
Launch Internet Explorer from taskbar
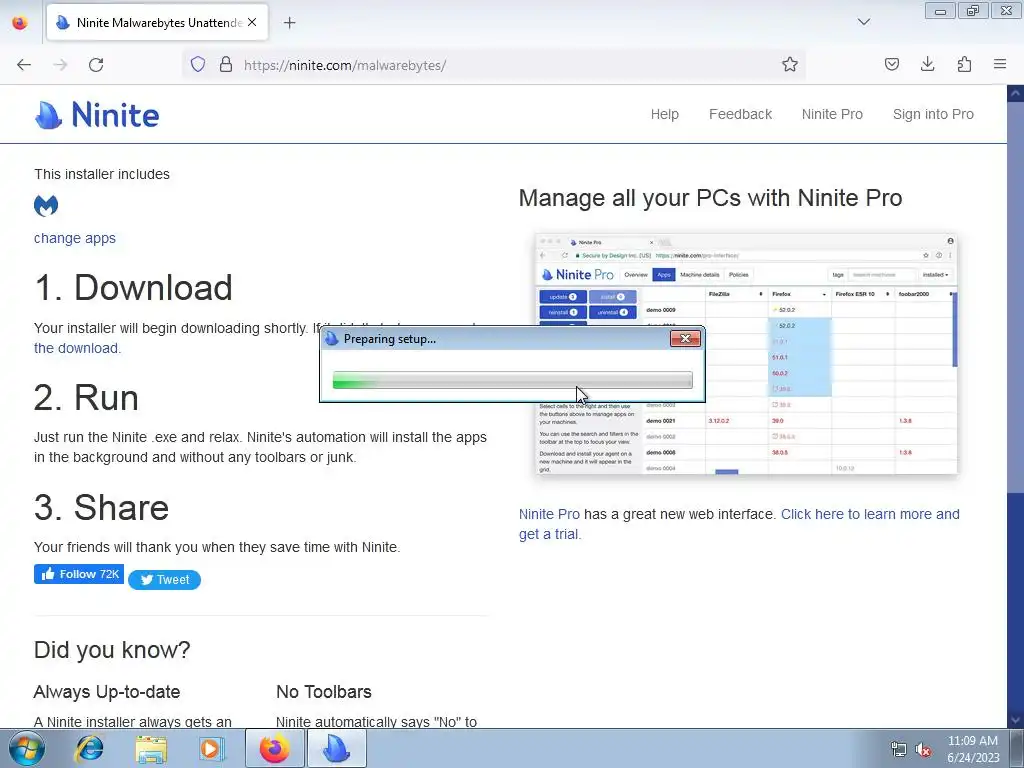pyautogui.click(x=89, y=748)
